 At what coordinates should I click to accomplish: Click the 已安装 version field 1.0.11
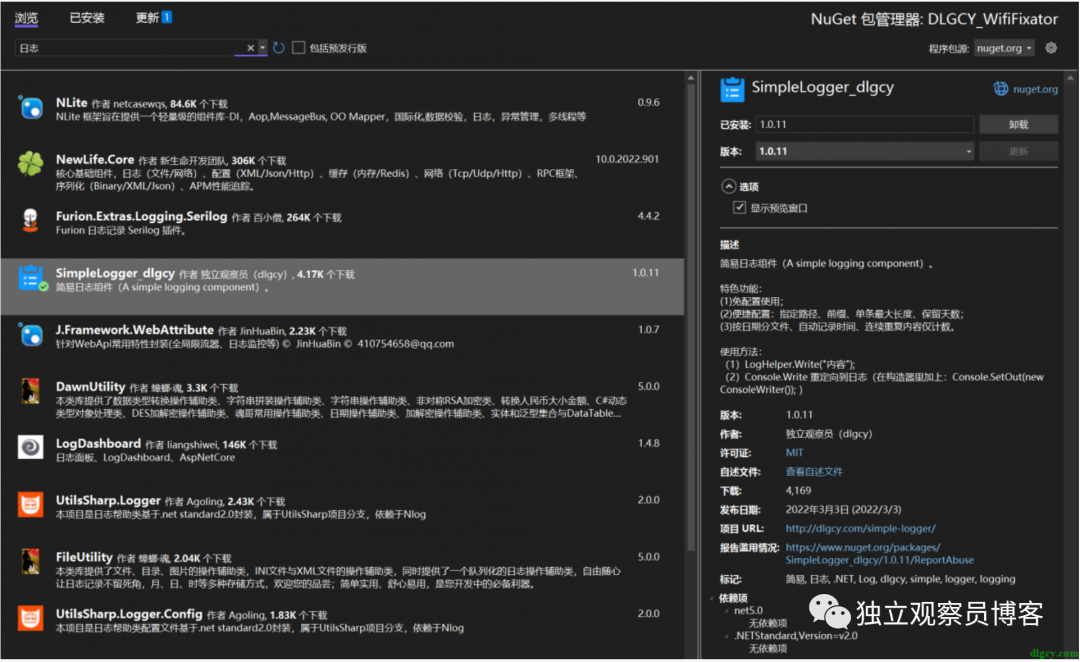(x=864, y=125)
